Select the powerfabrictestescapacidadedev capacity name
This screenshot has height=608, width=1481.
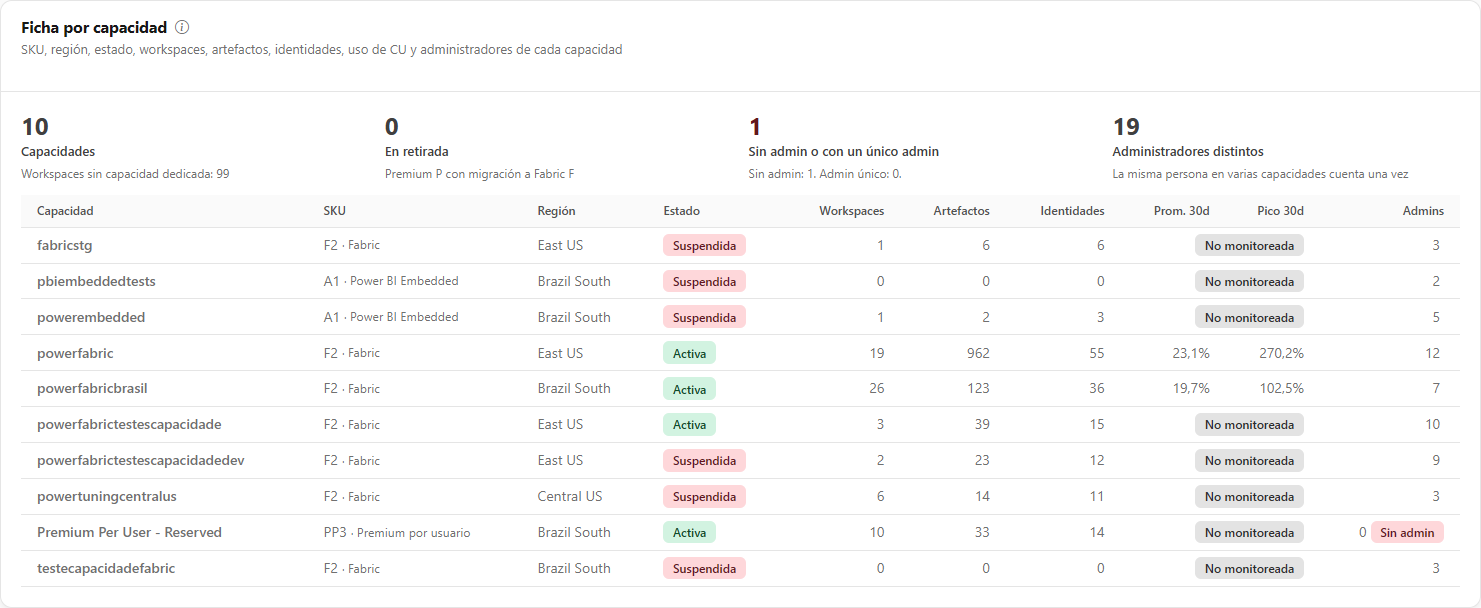141,460
